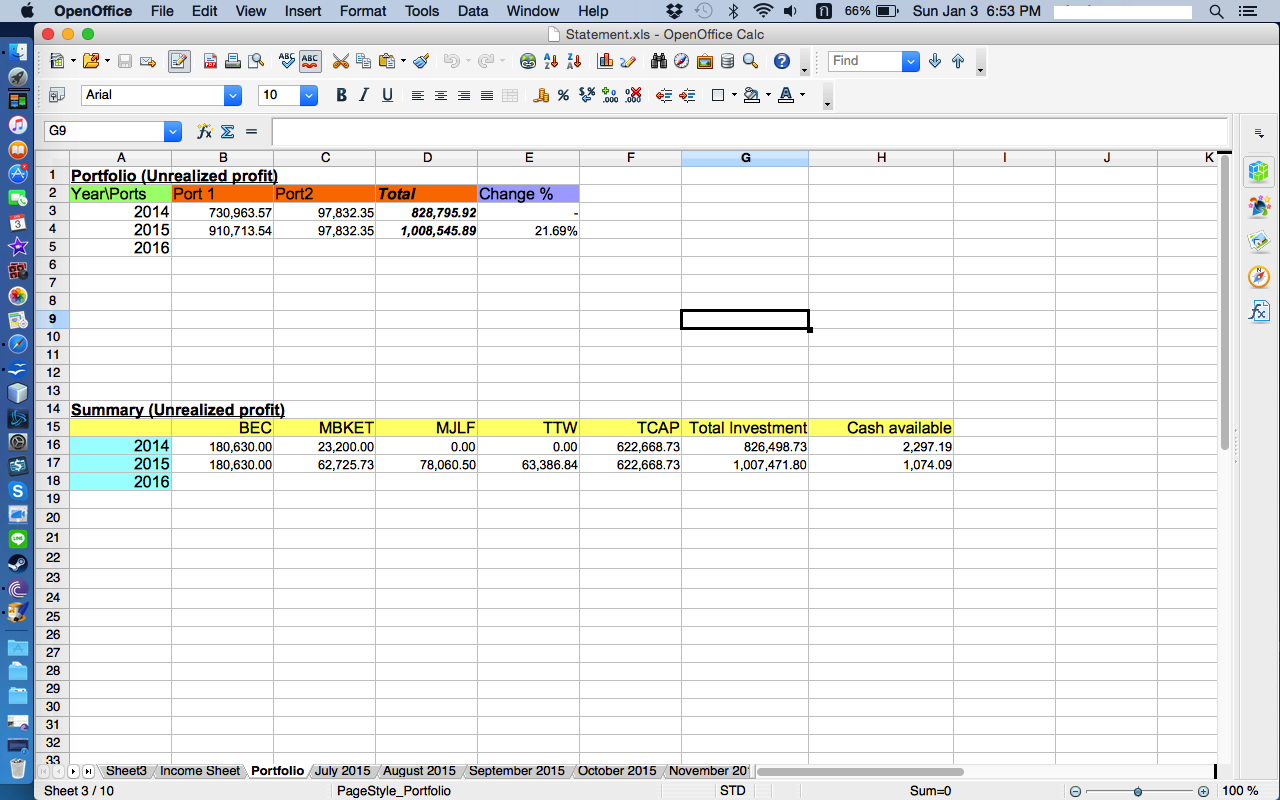Expand the Borders options arrow
1280x800 pixels.
[734, 95]
